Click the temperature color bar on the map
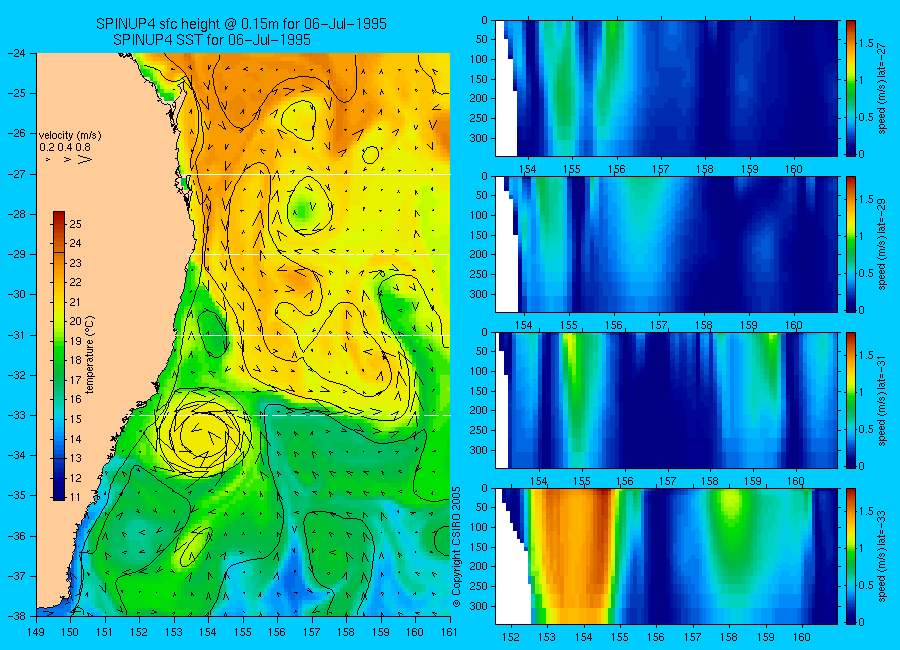The image size is (900, 650). coord(59,356)
